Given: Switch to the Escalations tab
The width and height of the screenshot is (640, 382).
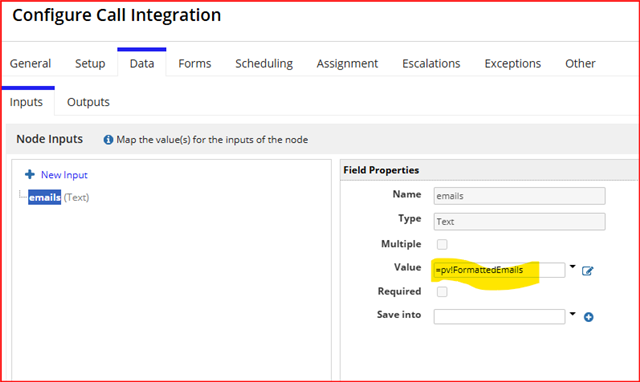Looking at the screenshot, I should point(431,64).
